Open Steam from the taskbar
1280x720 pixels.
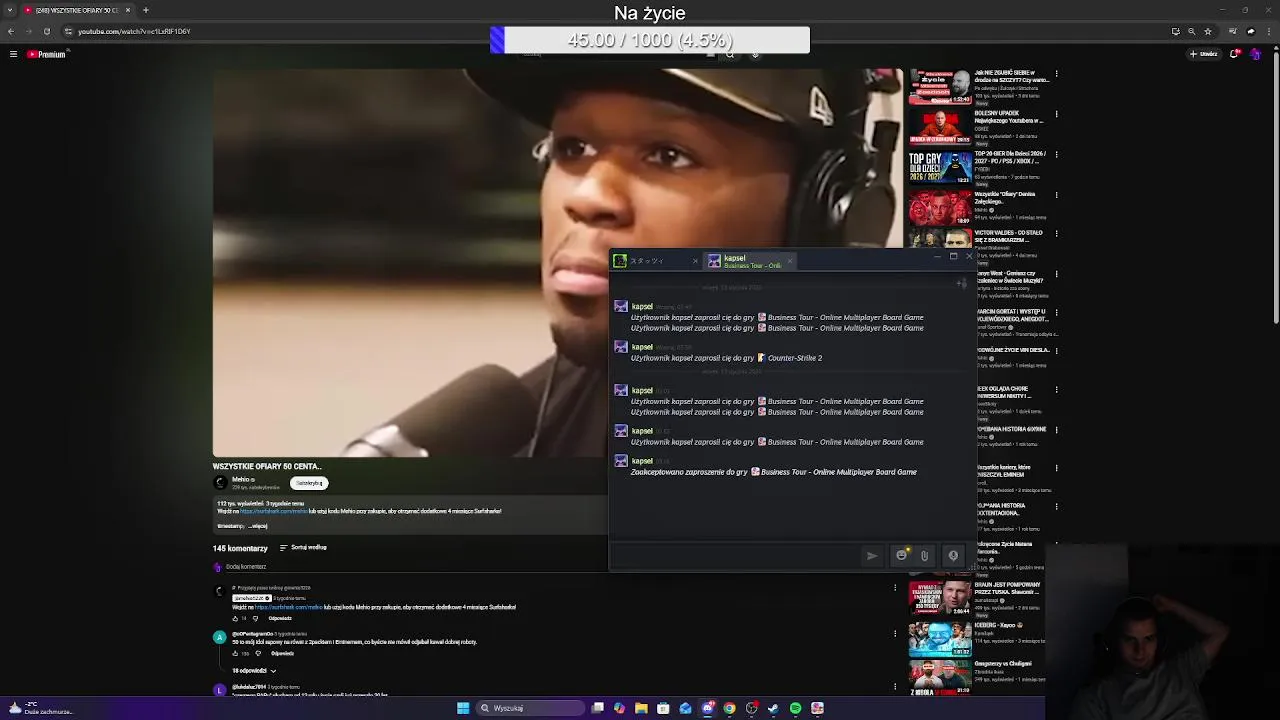pyautogui.click(x=773, y=708)
